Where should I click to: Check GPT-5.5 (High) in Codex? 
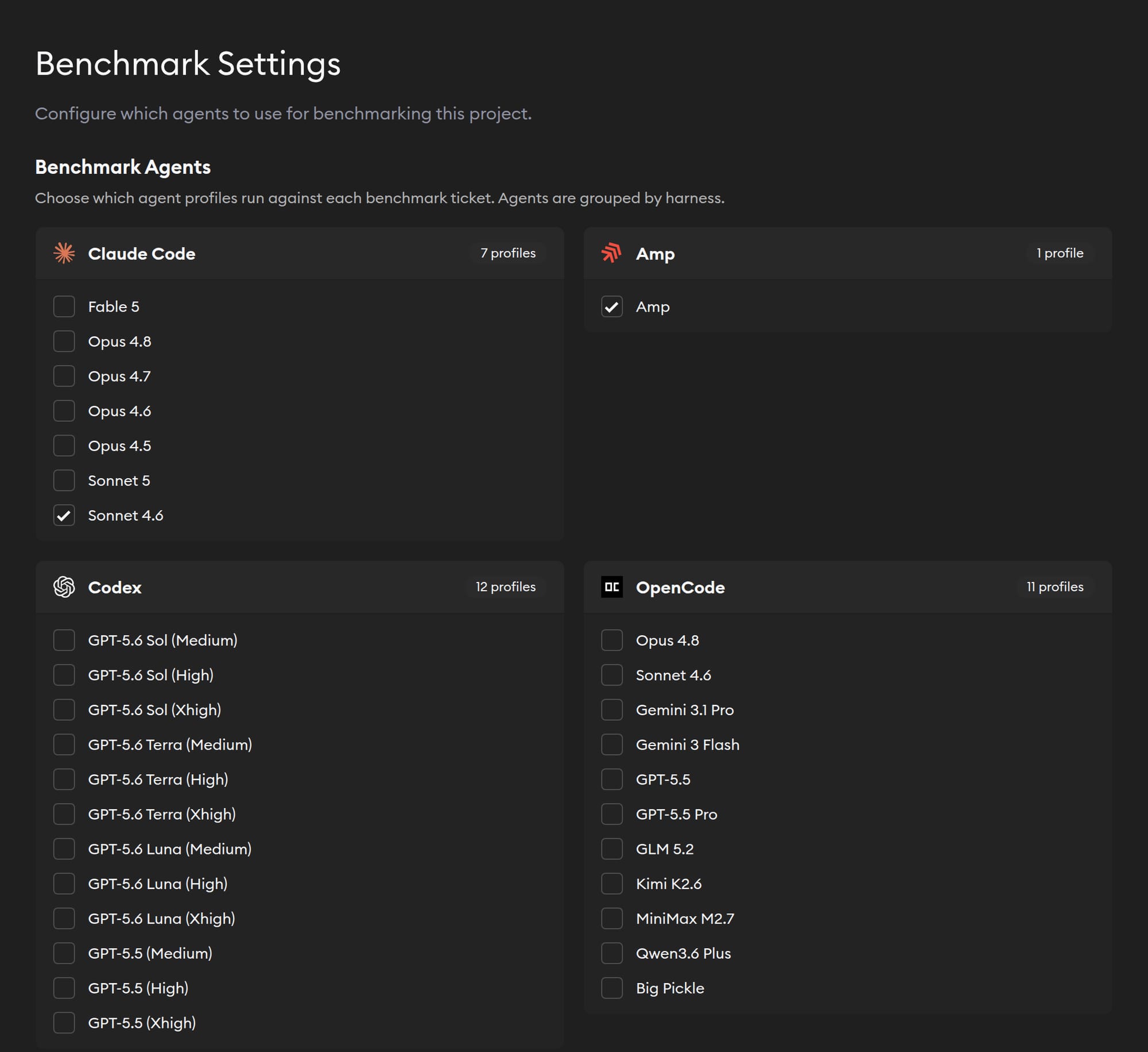point(64,988)
